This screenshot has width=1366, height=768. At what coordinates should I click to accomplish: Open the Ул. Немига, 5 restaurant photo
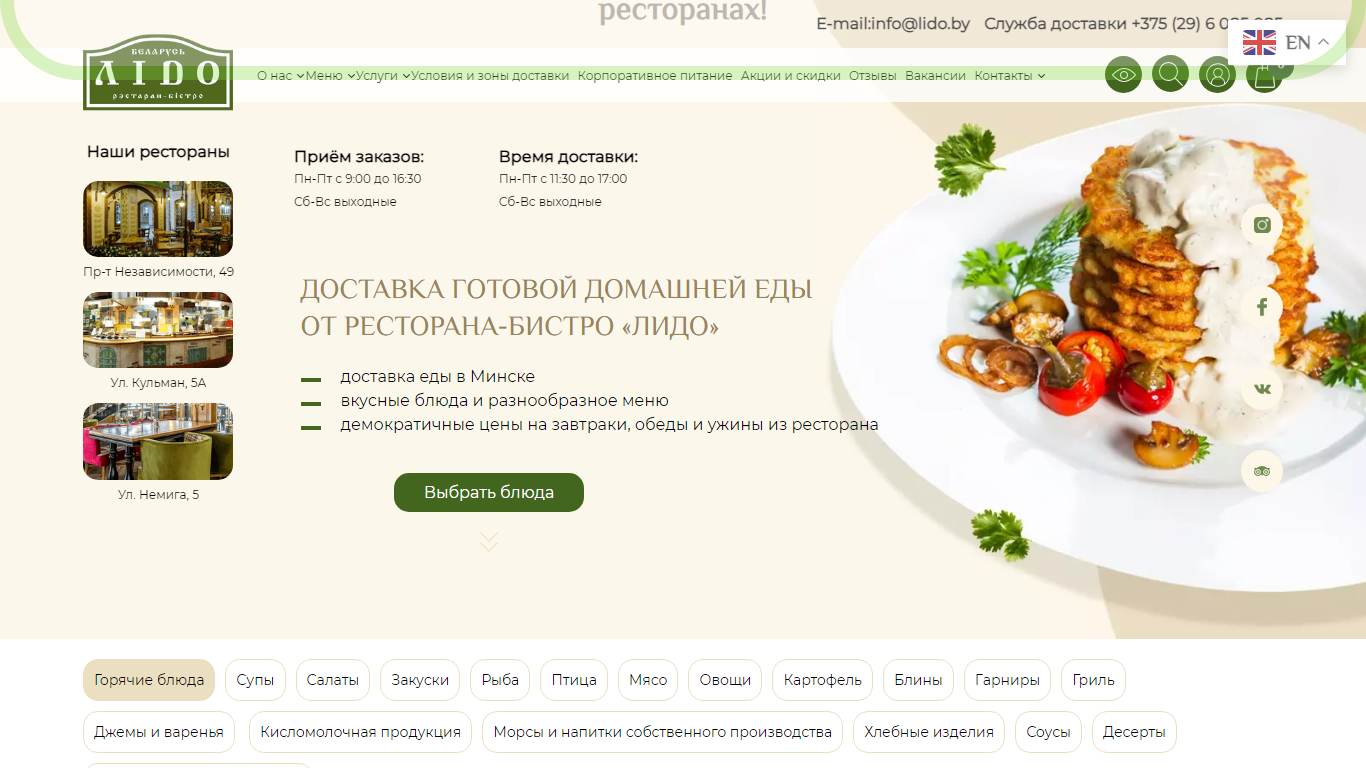coord(158,441)
